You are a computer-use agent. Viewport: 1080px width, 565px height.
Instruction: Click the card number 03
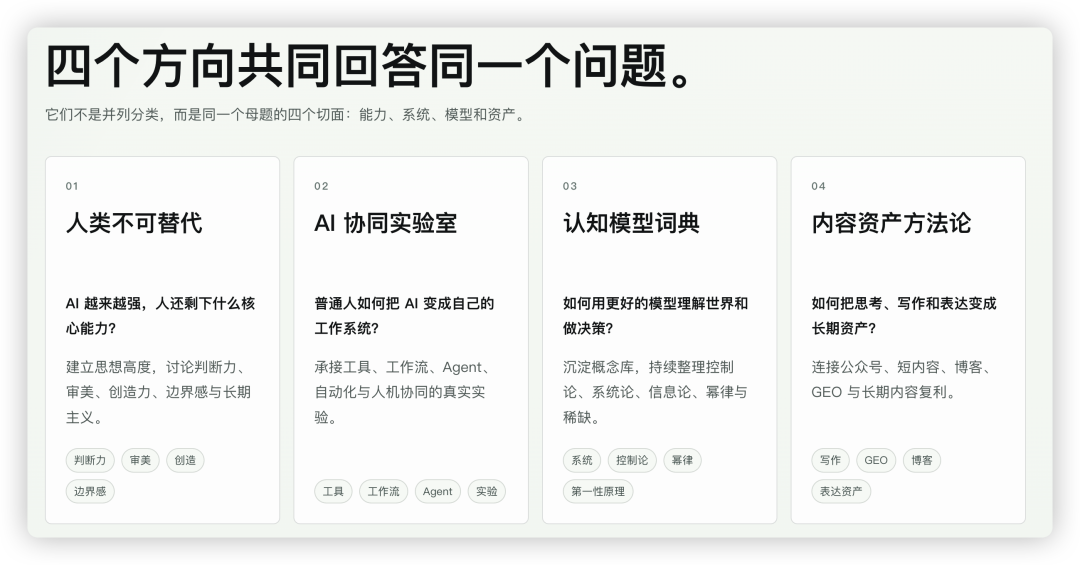click(x=570, y=186)
